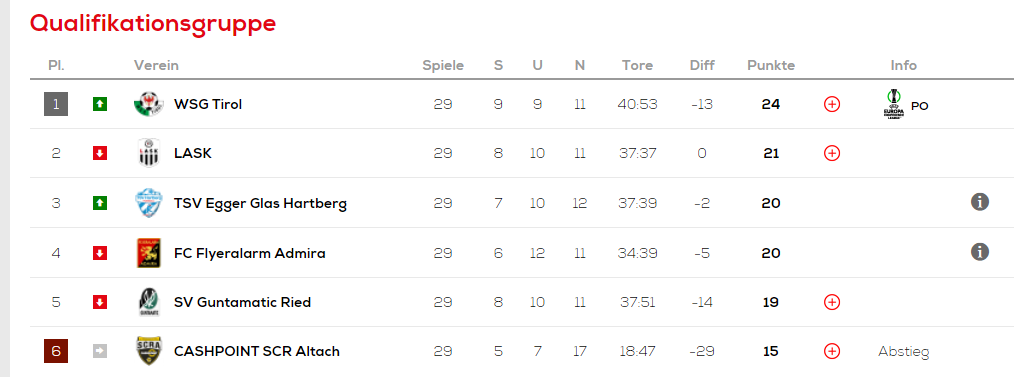Click the green up arrow for WSG Tirol
The image size is (1019, 377).
click(x=99, y=104)
